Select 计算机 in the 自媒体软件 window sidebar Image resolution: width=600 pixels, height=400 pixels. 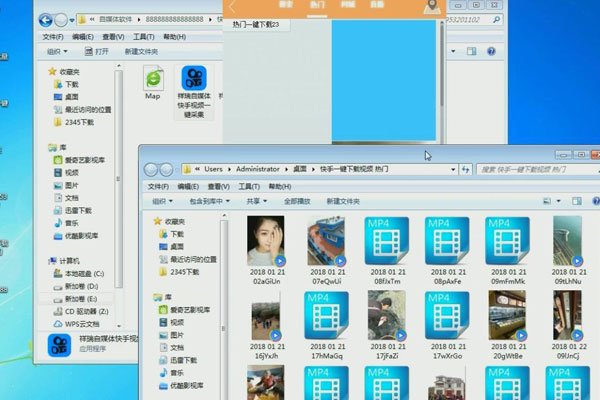(x=64, y=261)
